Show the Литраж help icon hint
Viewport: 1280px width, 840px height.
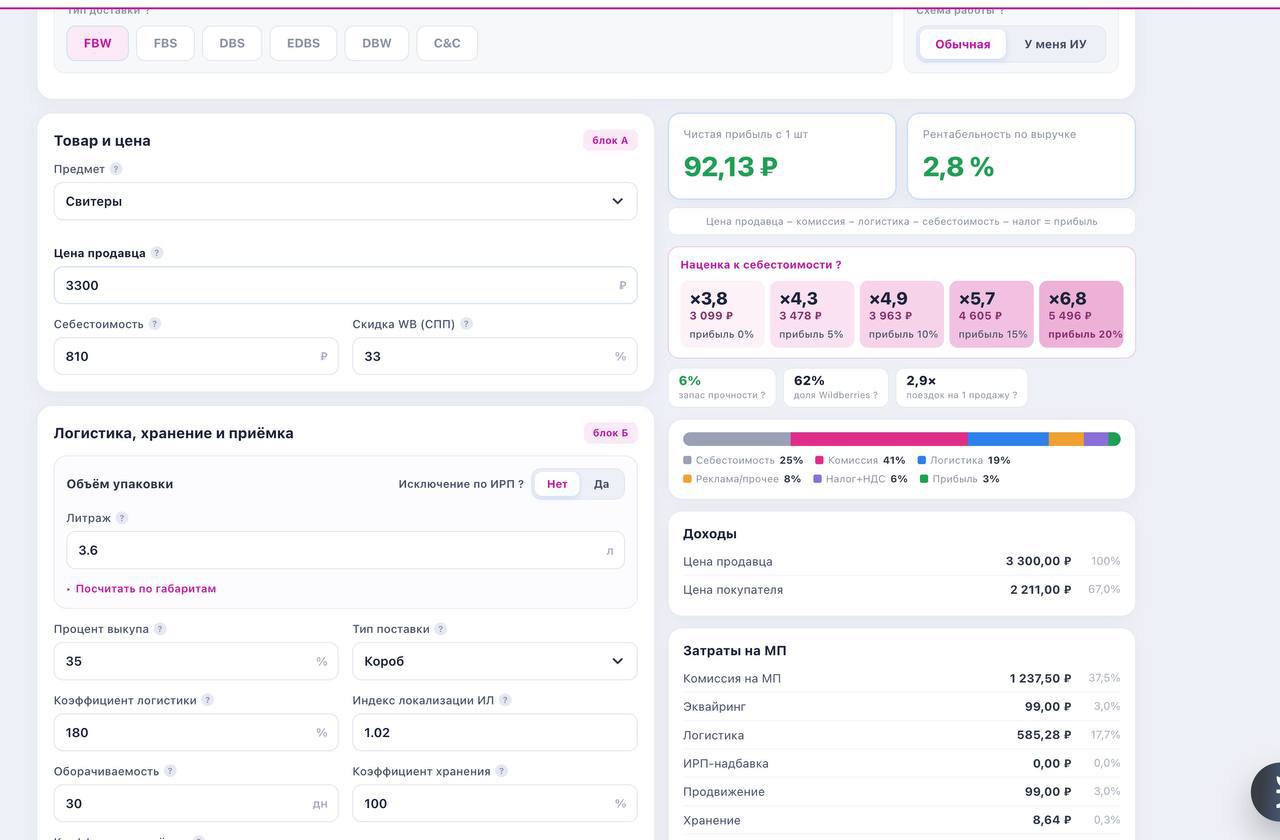(x=122, y=518)
